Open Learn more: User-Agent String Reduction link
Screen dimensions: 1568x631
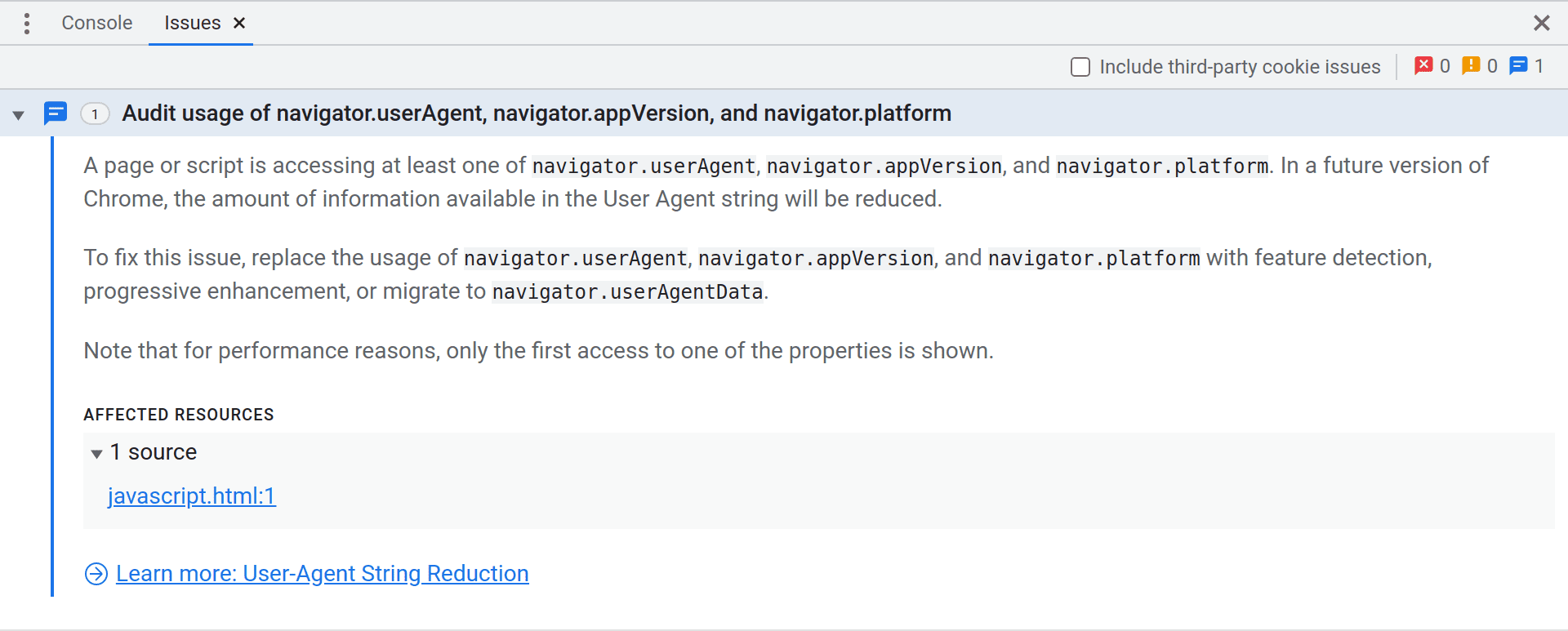pos(322,574)
